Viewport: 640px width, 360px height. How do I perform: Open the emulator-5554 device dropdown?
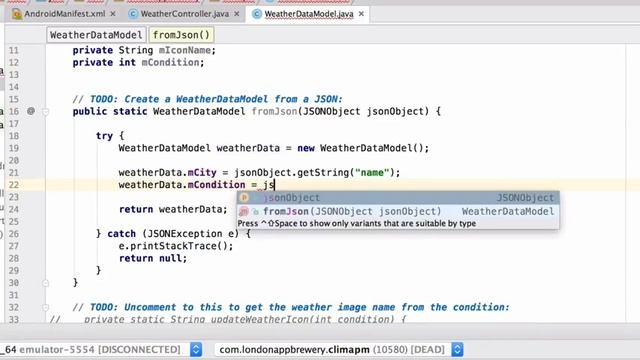coord(196,350)
